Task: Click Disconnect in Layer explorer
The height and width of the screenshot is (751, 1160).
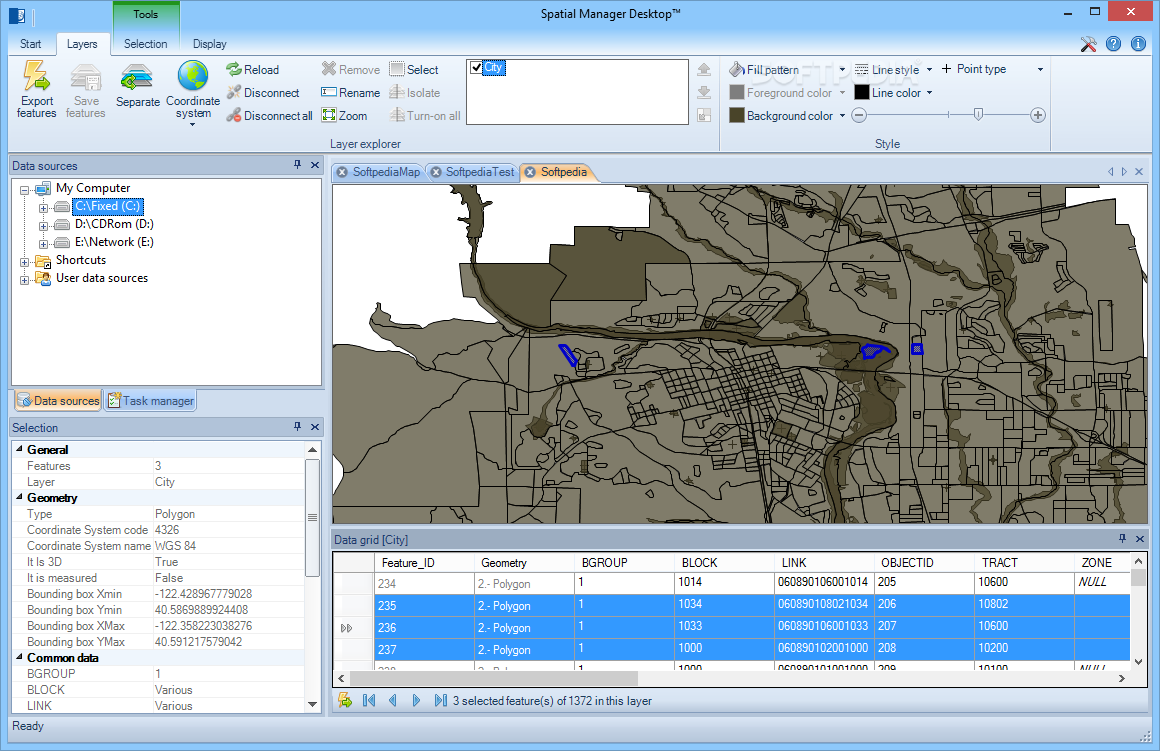Action: [263, 92]
